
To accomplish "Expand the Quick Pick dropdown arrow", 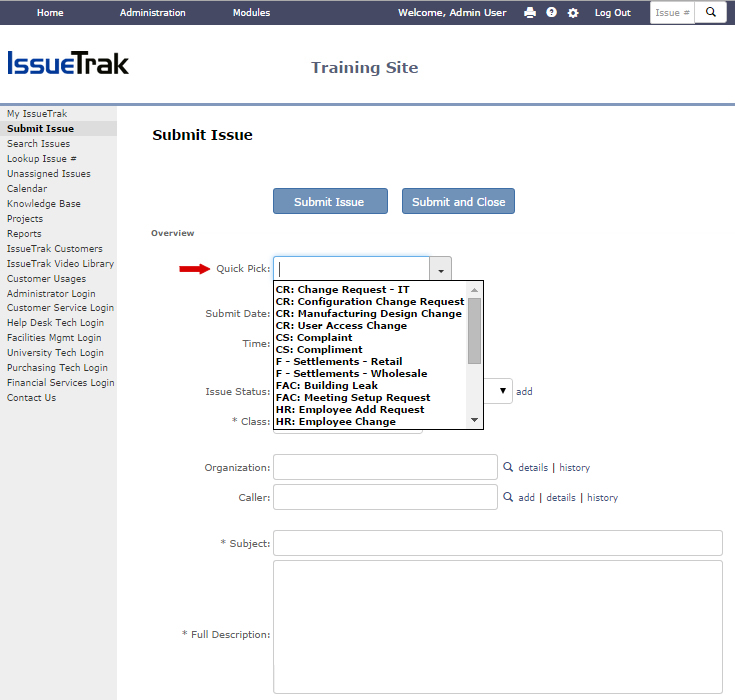I will tap(441, 269).
